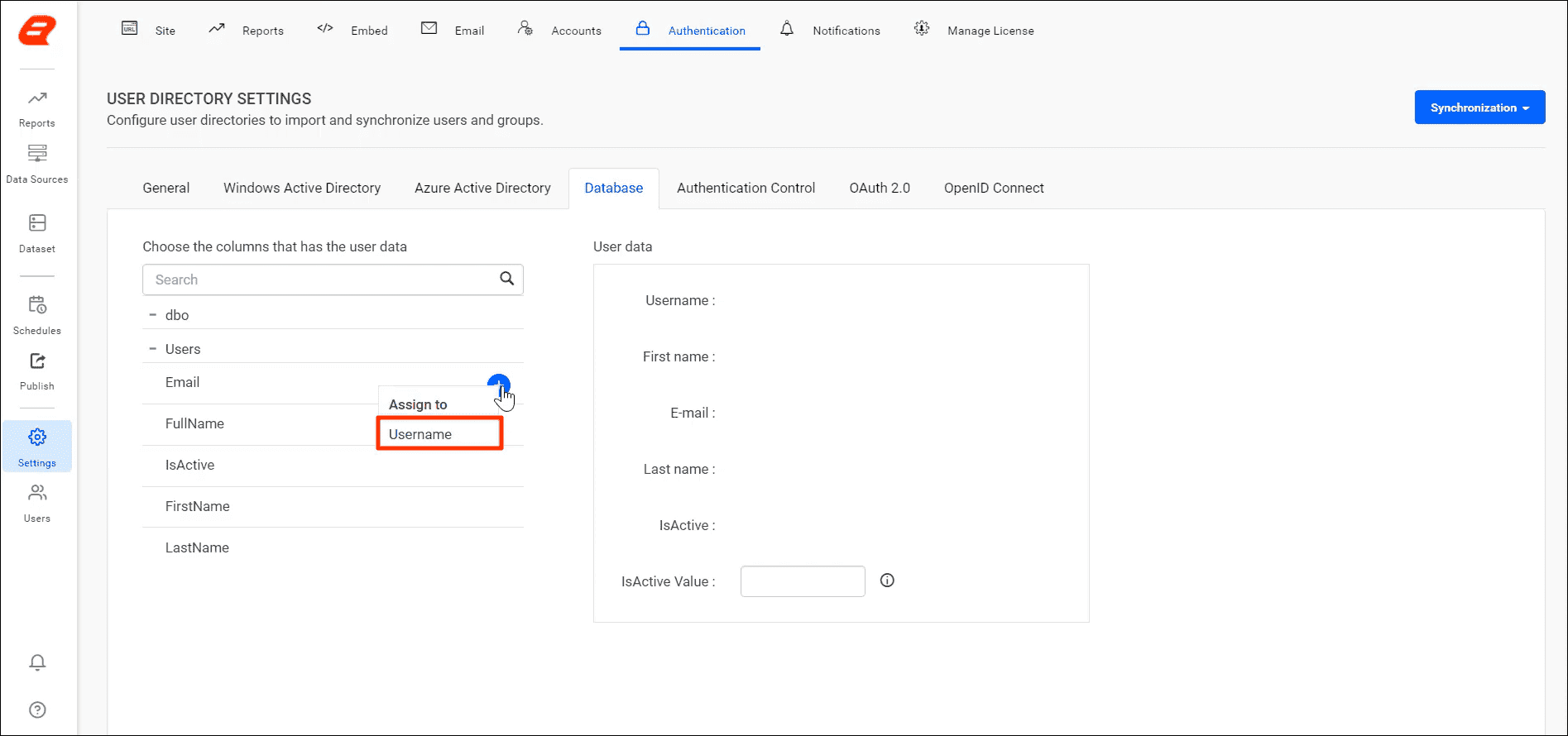Select the IsActive column row

click(333, 466)
